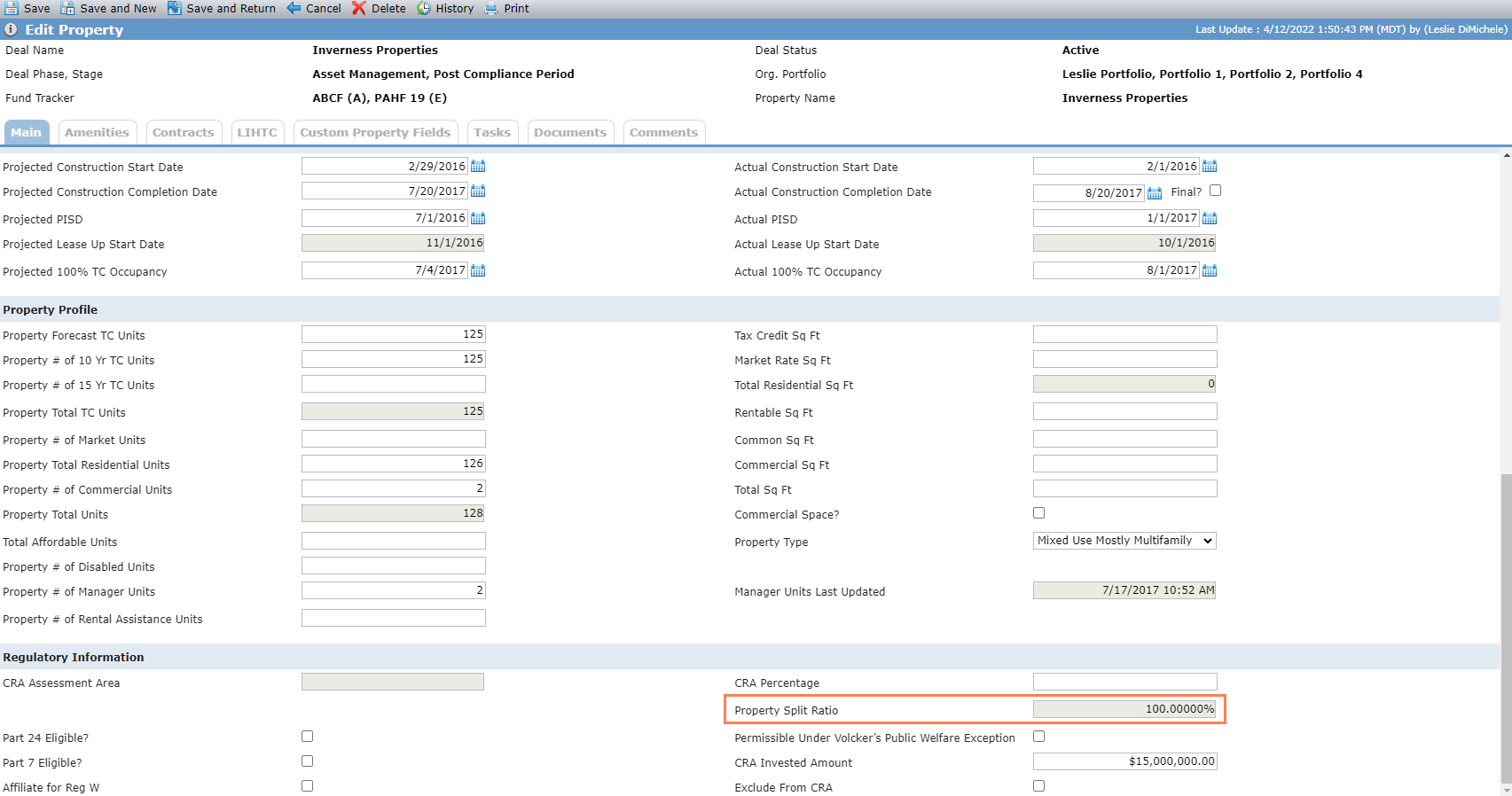
Task: Go to the Tasks tab
Action: (x=492, y=133)
